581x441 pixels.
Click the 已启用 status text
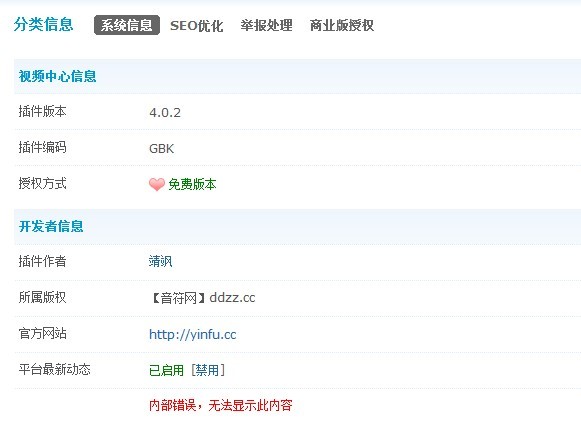pos(166,370)
